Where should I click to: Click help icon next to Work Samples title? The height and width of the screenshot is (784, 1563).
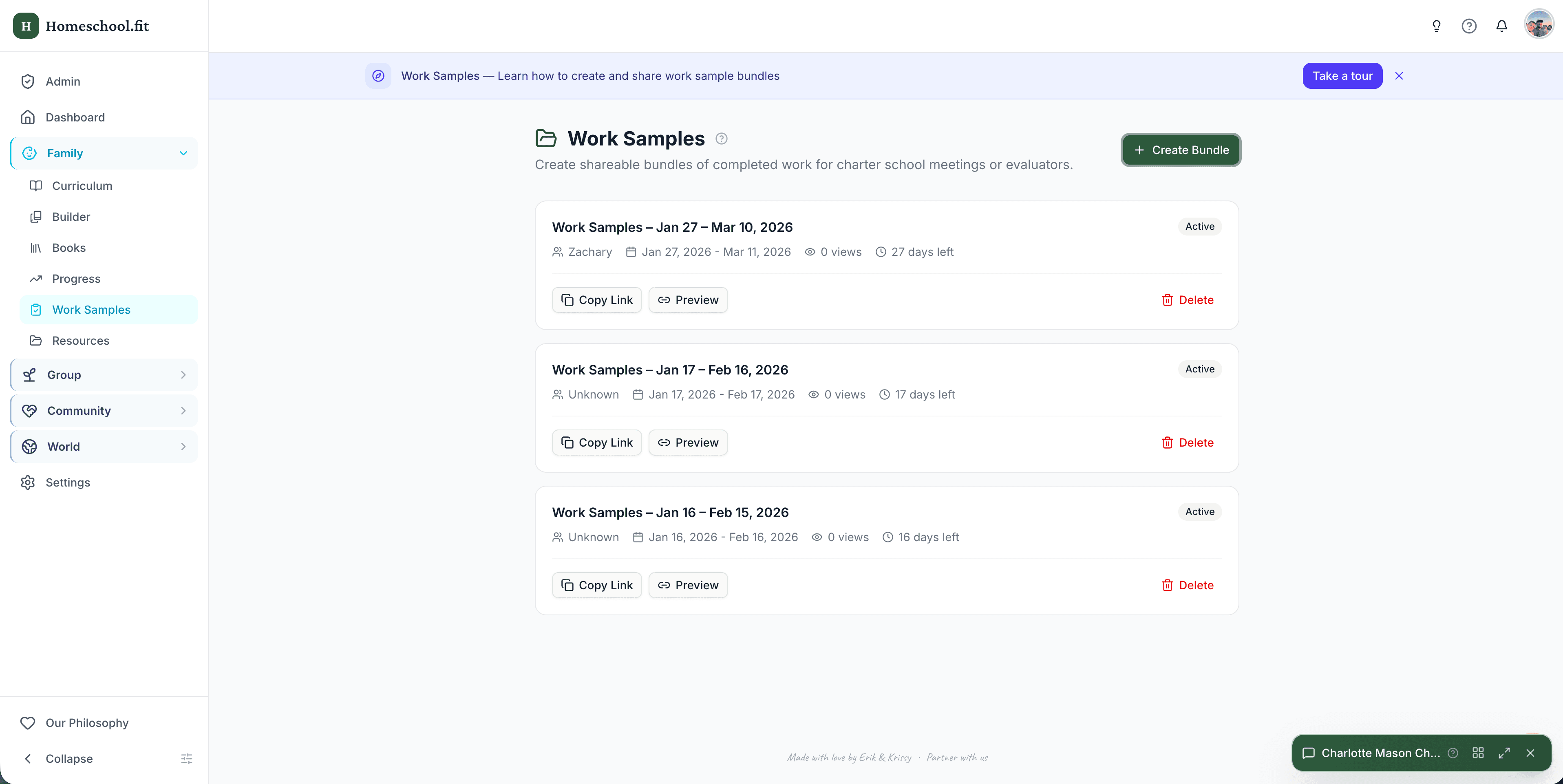point(722,139)
